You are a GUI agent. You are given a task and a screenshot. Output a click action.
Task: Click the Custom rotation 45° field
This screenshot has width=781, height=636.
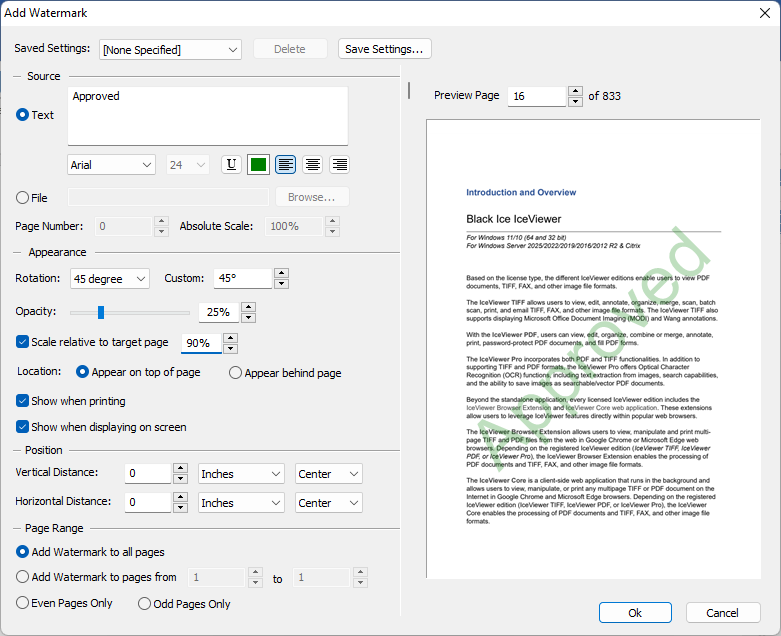coord(243,278)
